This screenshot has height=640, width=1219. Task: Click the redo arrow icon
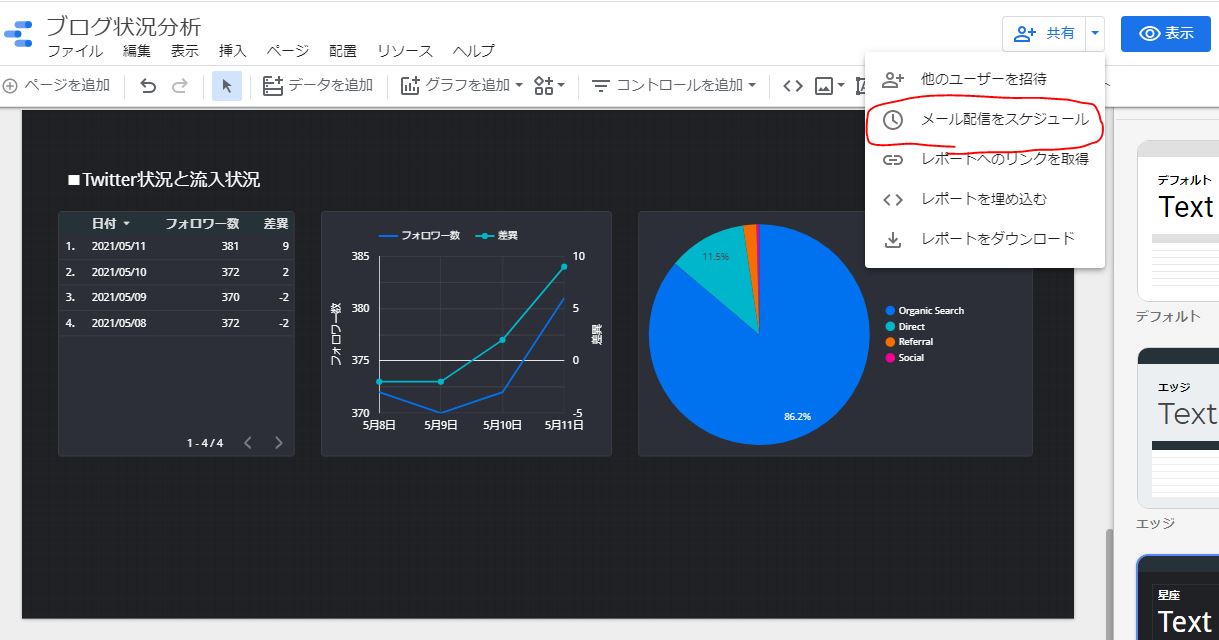[180, 86]
